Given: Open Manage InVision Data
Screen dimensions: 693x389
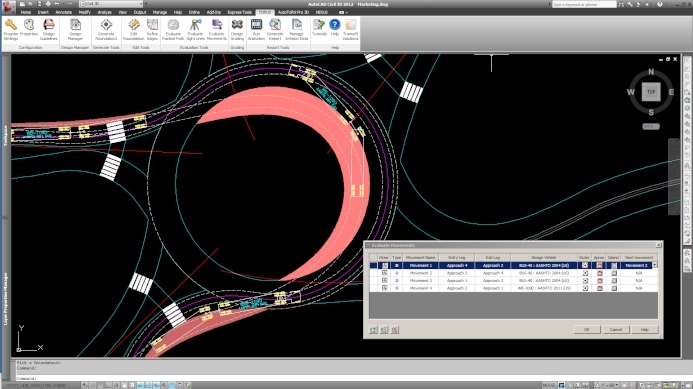Looking at the screenshot, I should coord(297,30).
